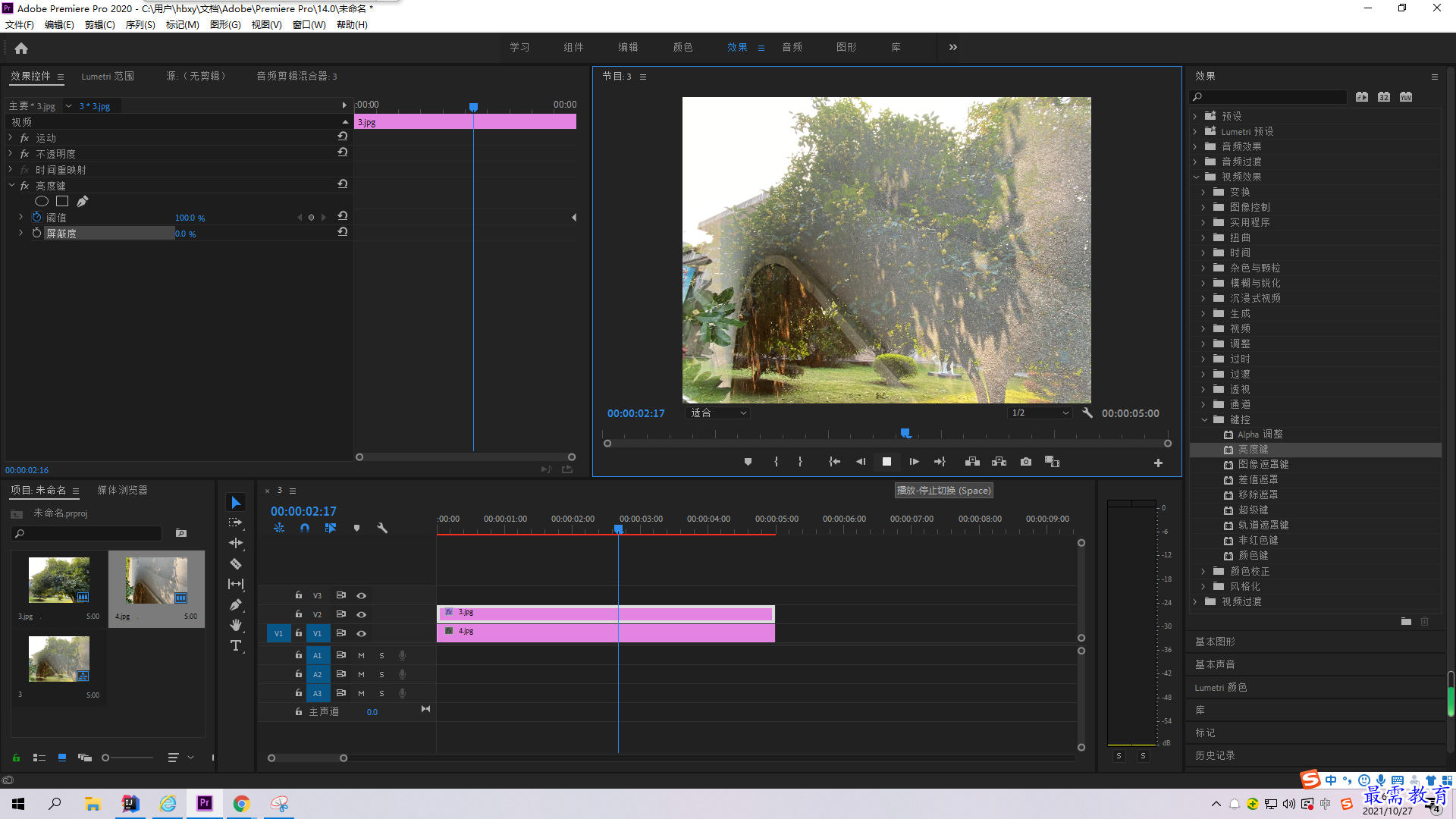Image resolution: width=1456 pixels, height=819 pixels.
Task: Open Lumetri 颜色 panel
Action: 1221,687
